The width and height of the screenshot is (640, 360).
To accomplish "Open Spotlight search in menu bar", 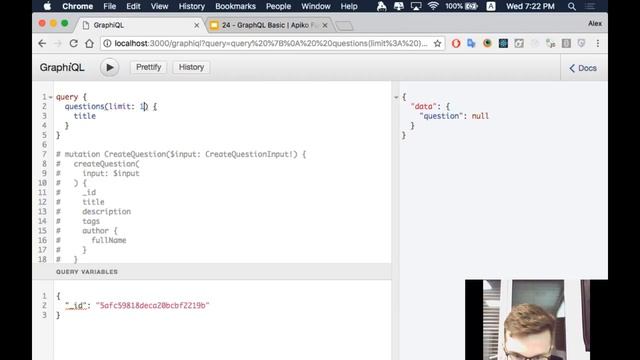I will pyautogui.click(x=572, y=6).
